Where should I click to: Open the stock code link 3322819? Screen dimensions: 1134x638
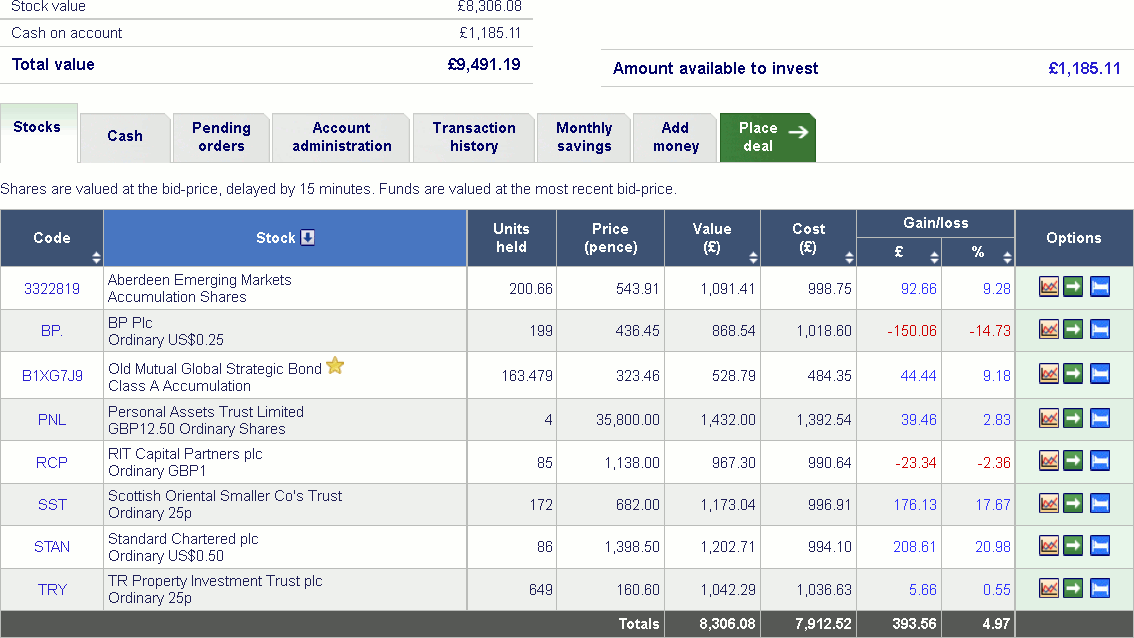tap(52, 289)
